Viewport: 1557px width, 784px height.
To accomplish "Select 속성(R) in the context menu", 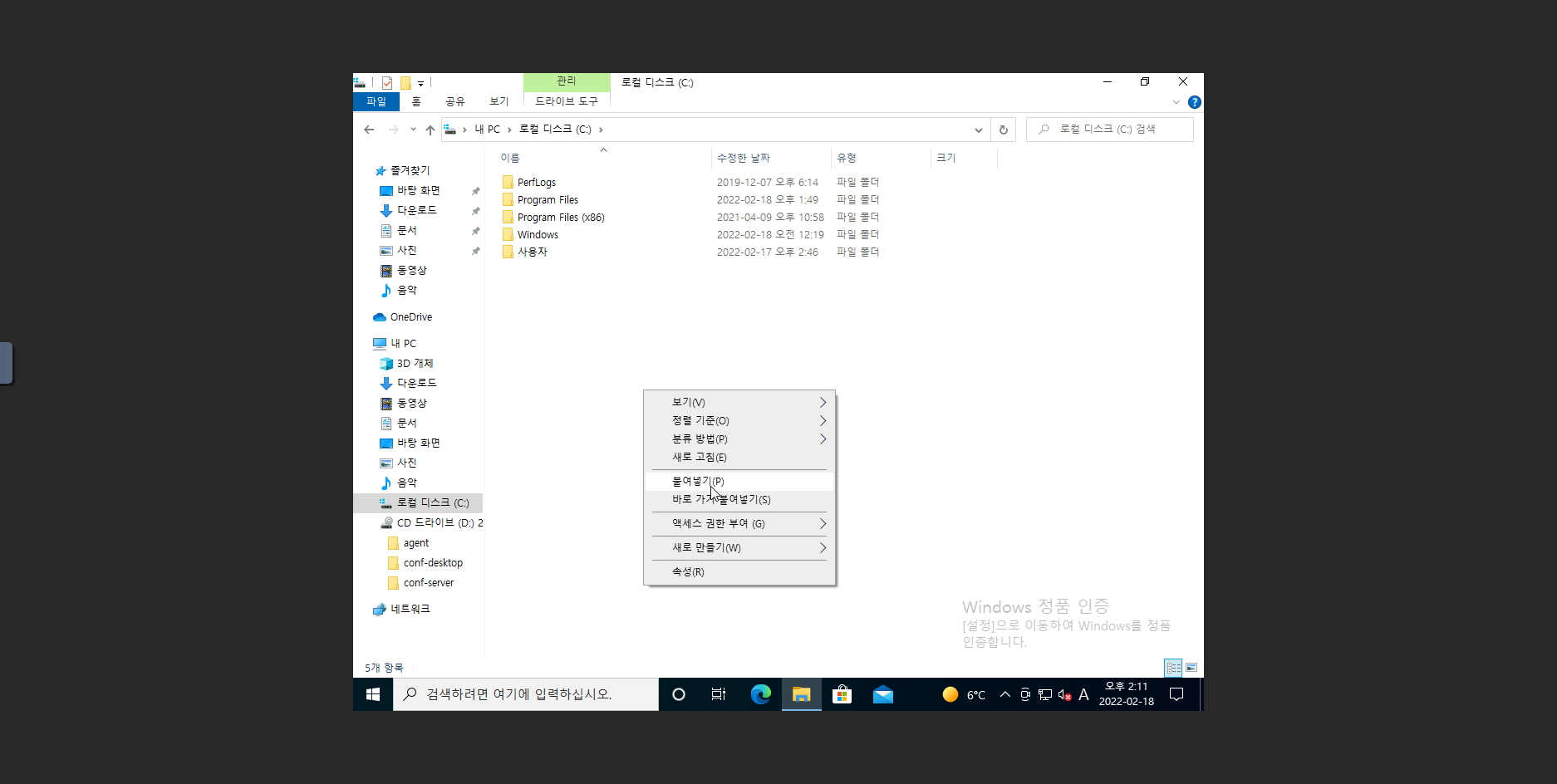I will tap(688, 571).
